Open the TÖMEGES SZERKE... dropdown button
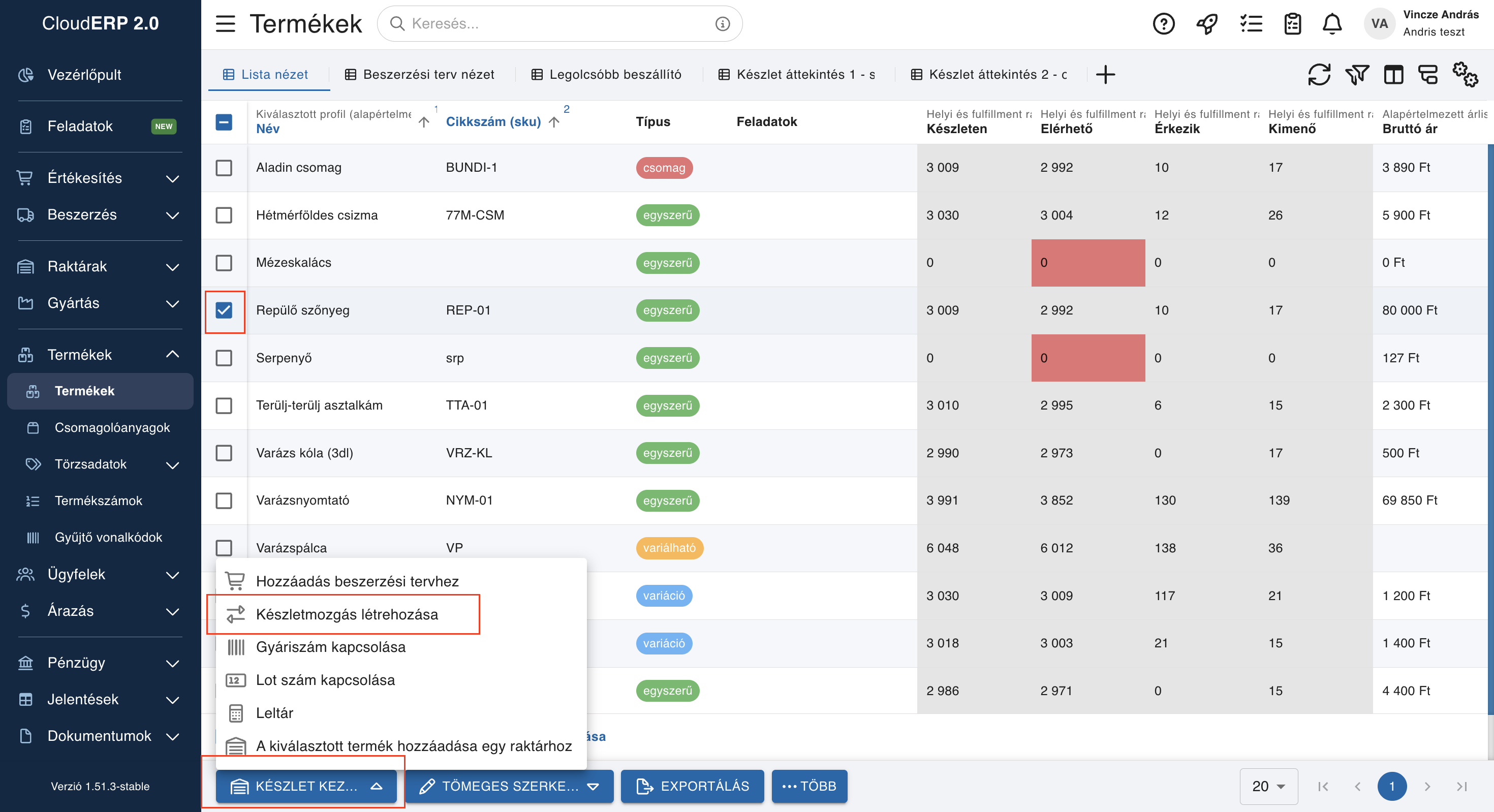The width and height of the screenshot is (1494, 812). pos(509,786)
